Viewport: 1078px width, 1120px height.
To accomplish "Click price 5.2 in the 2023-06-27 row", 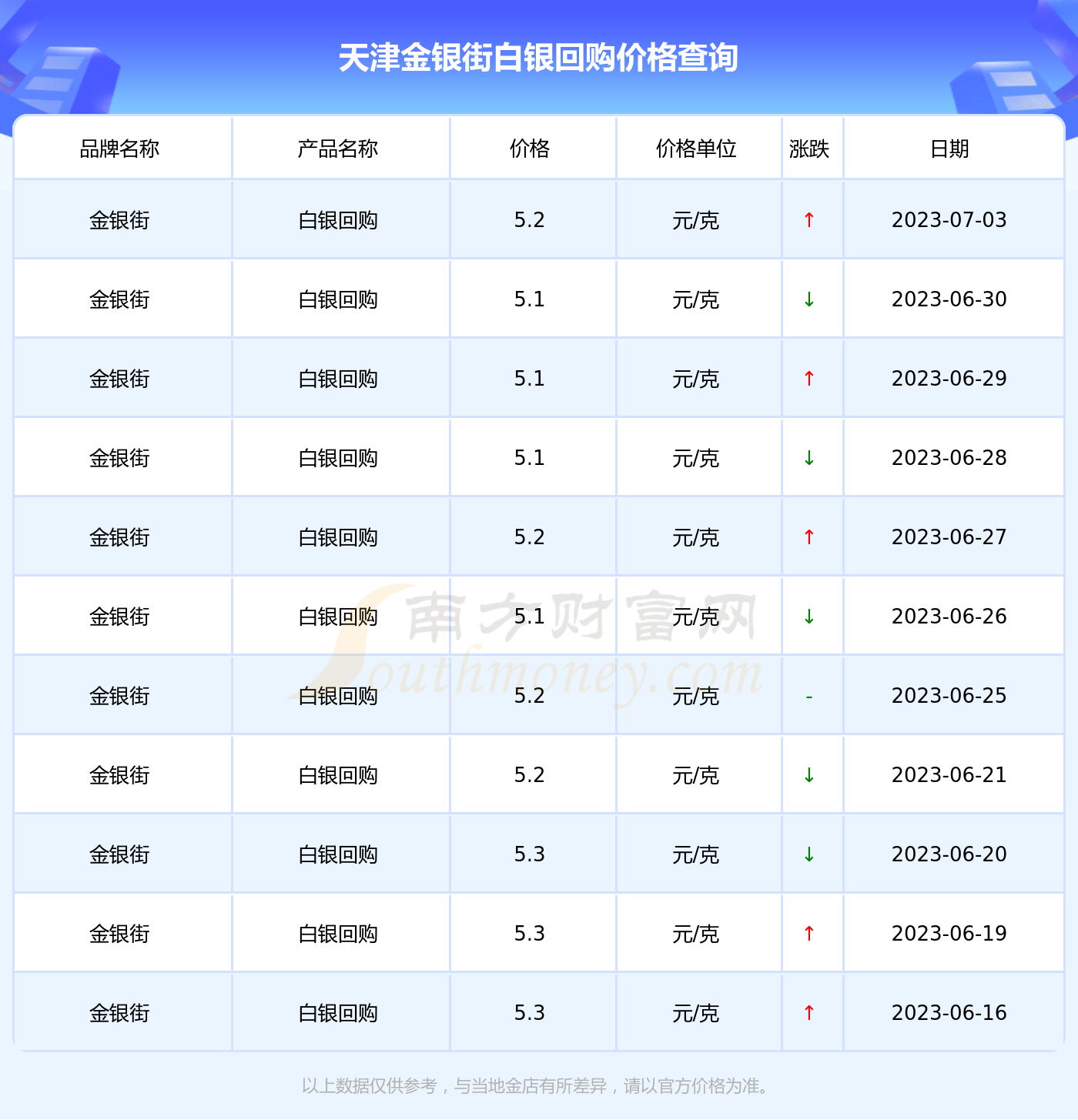I will (530, 537).
